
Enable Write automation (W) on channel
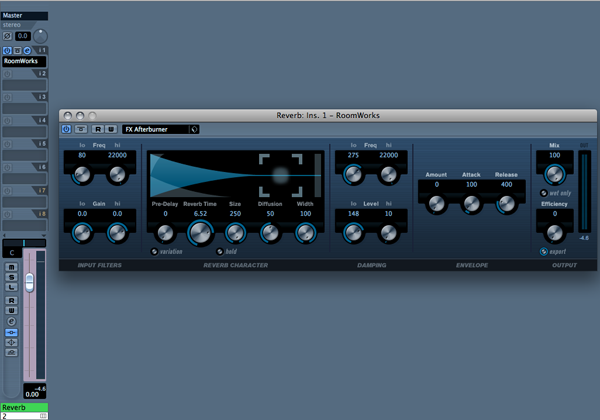tap(11, 311)
